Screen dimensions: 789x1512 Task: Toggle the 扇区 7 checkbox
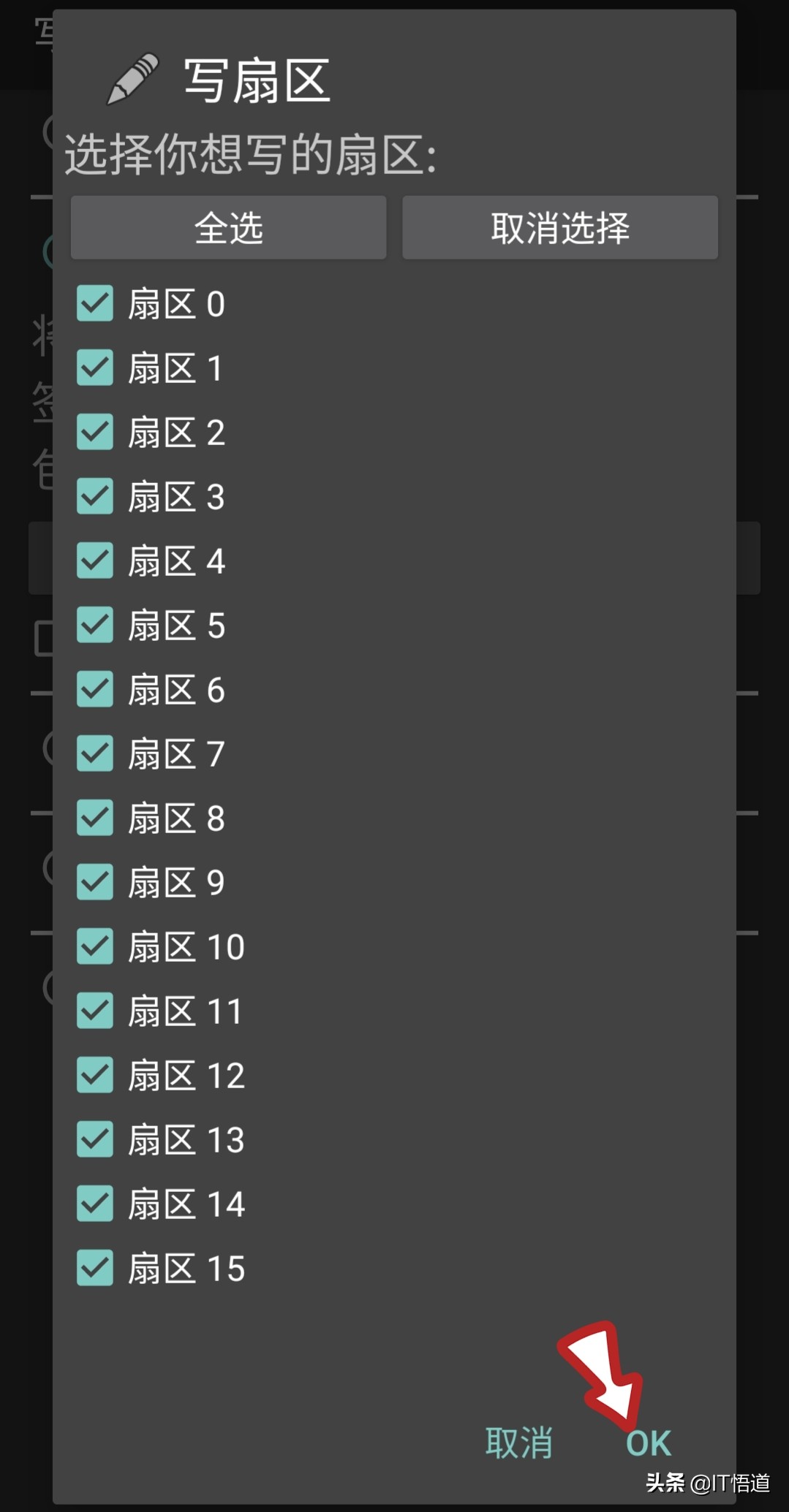[x=95, y=753]
